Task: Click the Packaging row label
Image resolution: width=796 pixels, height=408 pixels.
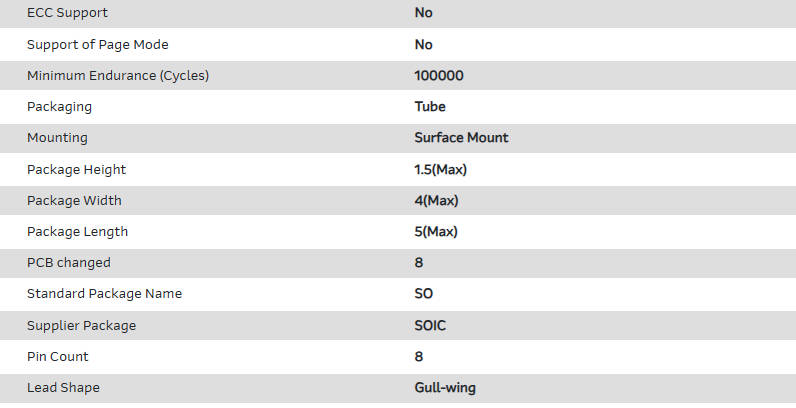Action: pyautogui.click(x=59, y=106)
